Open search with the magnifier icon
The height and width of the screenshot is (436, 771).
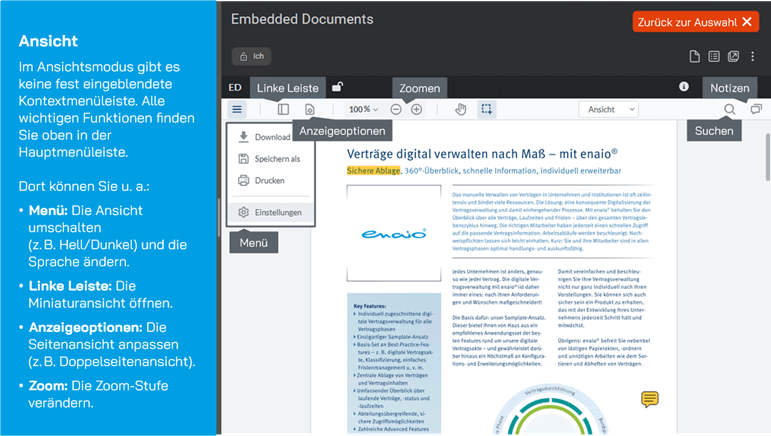[x=730, y=109]
